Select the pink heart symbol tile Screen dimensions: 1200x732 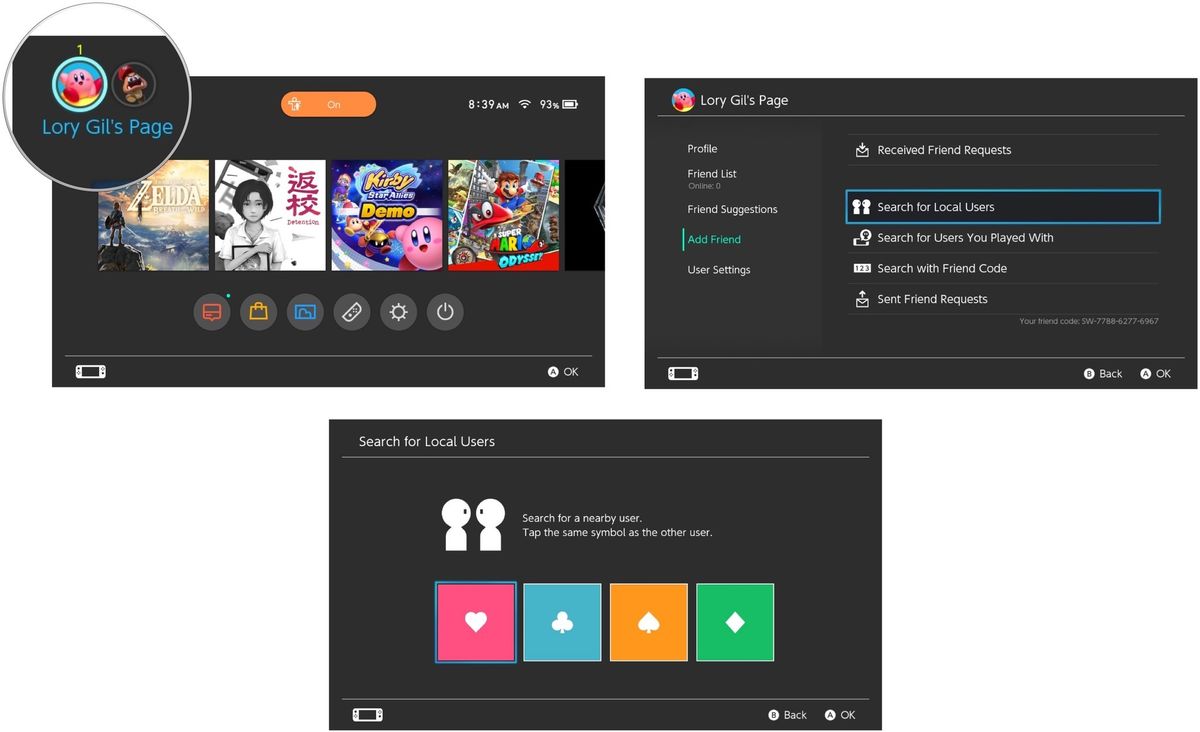[475, 622]
